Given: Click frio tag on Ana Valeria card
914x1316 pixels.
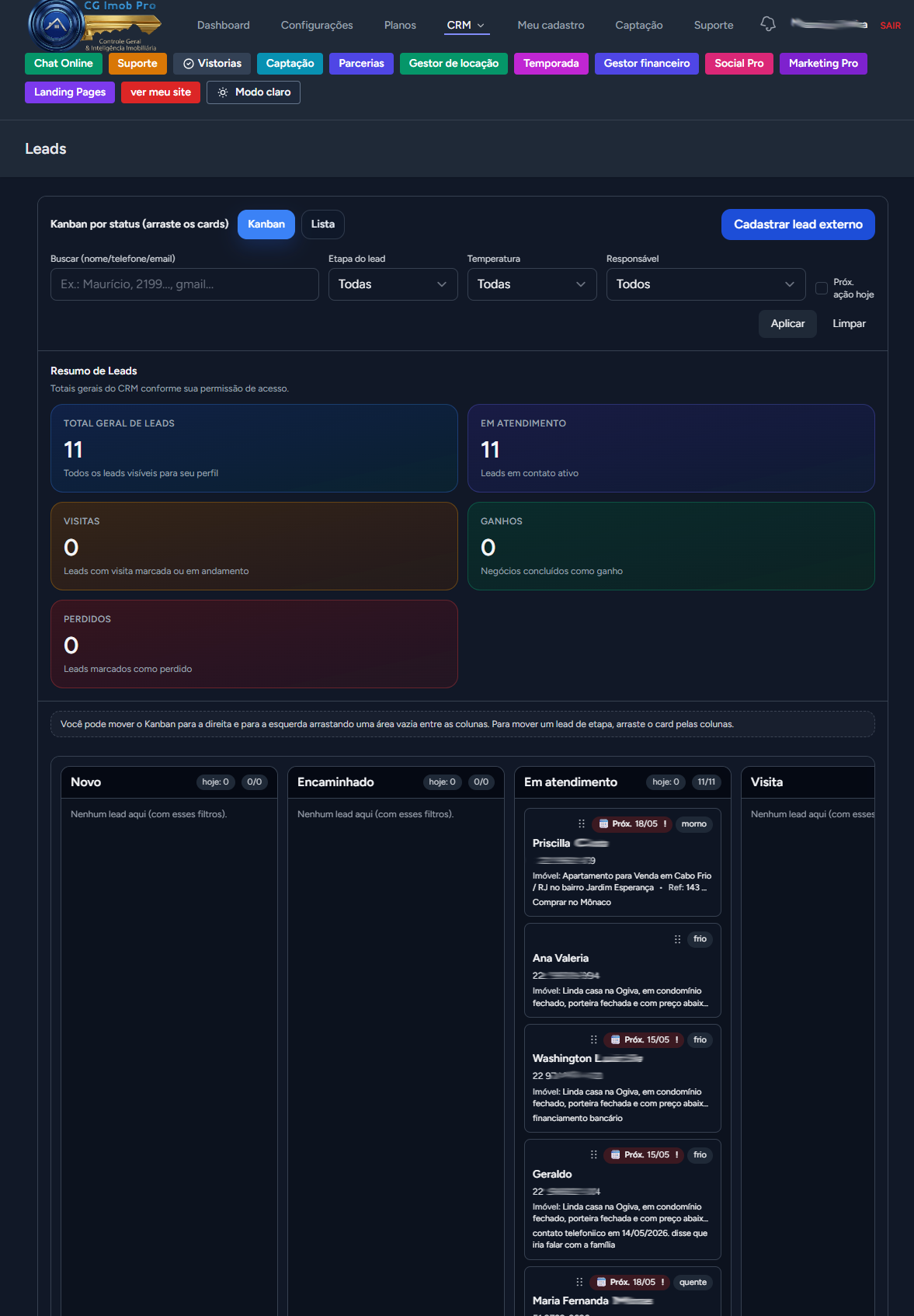Looking at the screenshot, I should [x=700, y=939].
